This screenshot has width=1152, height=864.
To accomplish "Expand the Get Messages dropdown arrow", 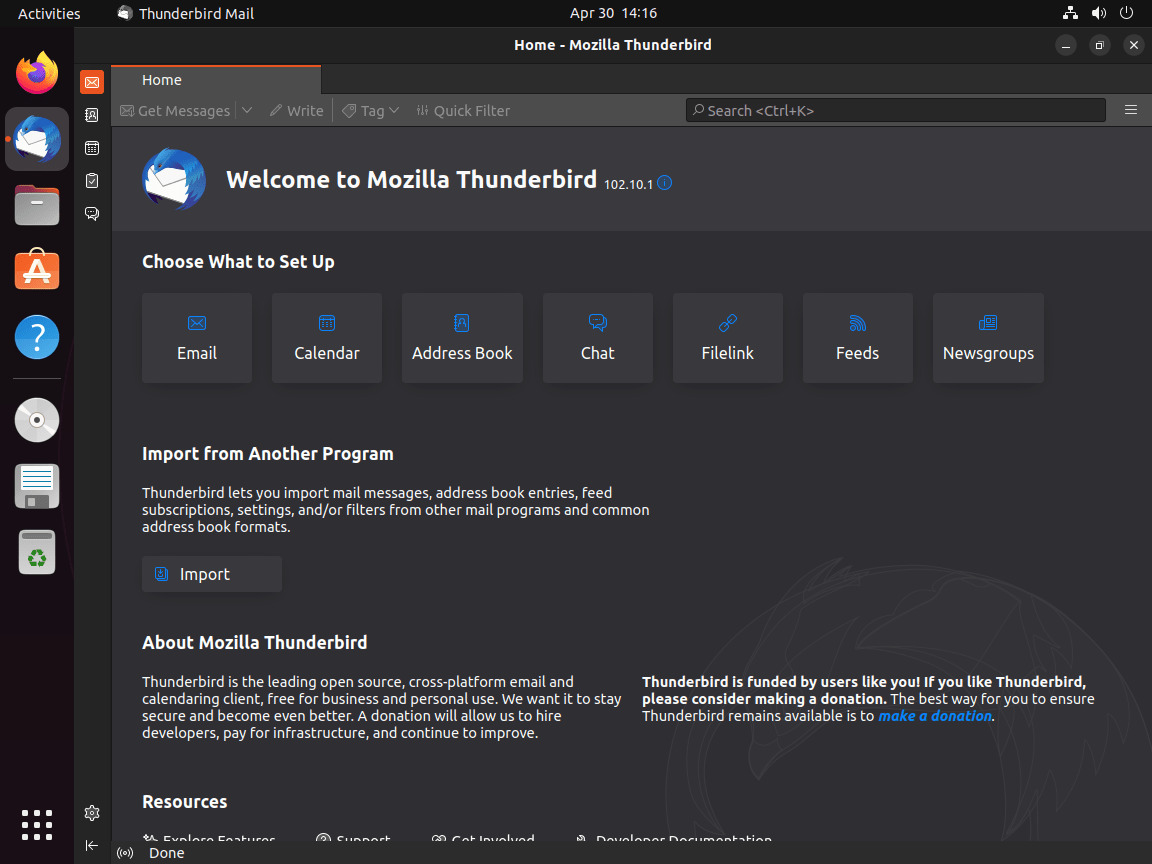I will pos(247,110).
